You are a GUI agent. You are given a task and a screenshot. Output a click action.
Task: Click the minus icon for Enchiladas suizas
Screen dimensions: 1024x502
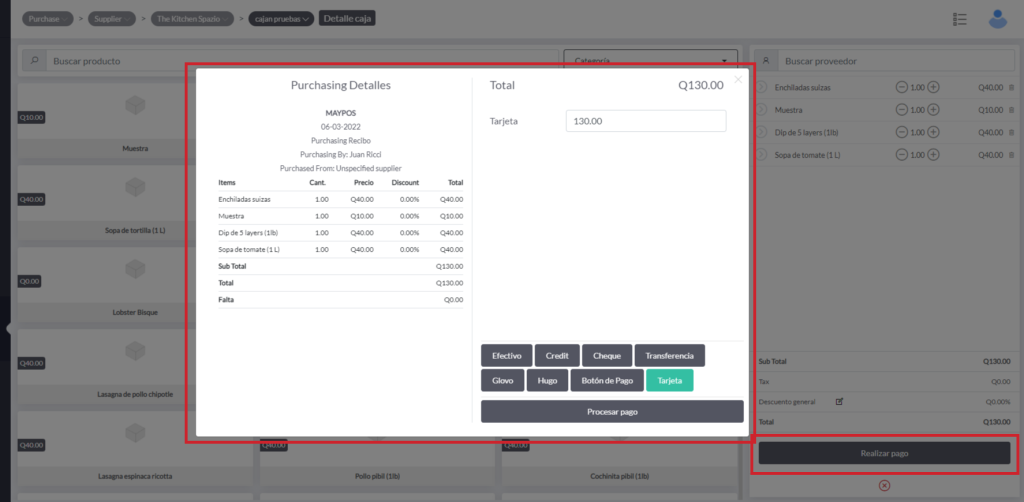[x=902, y=87]
